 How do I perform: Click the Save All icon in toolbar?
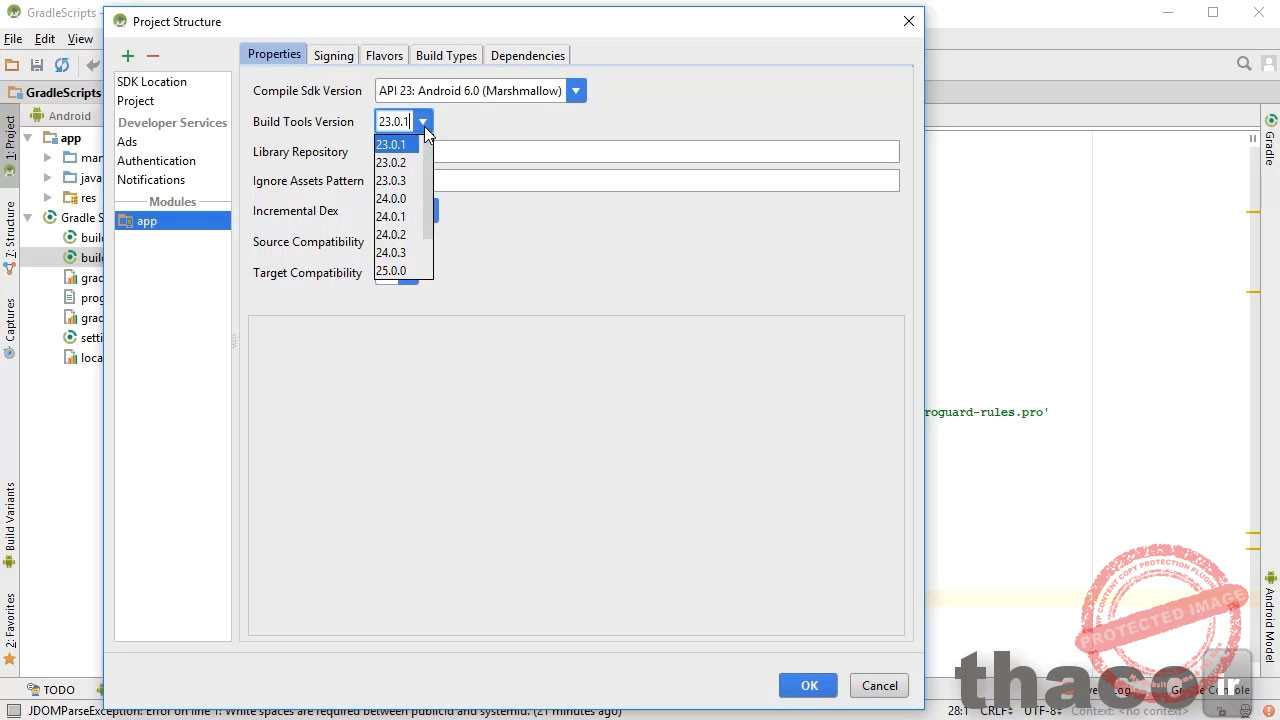click(36, 65)
